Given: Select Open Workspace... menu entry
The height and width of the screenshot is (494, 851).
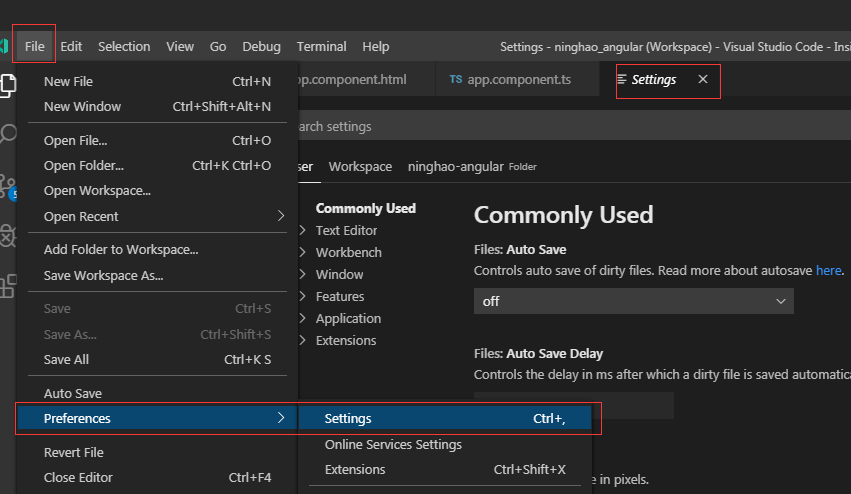Looking at the screenshot, I should pyautogui.click(x=157, y=191).
